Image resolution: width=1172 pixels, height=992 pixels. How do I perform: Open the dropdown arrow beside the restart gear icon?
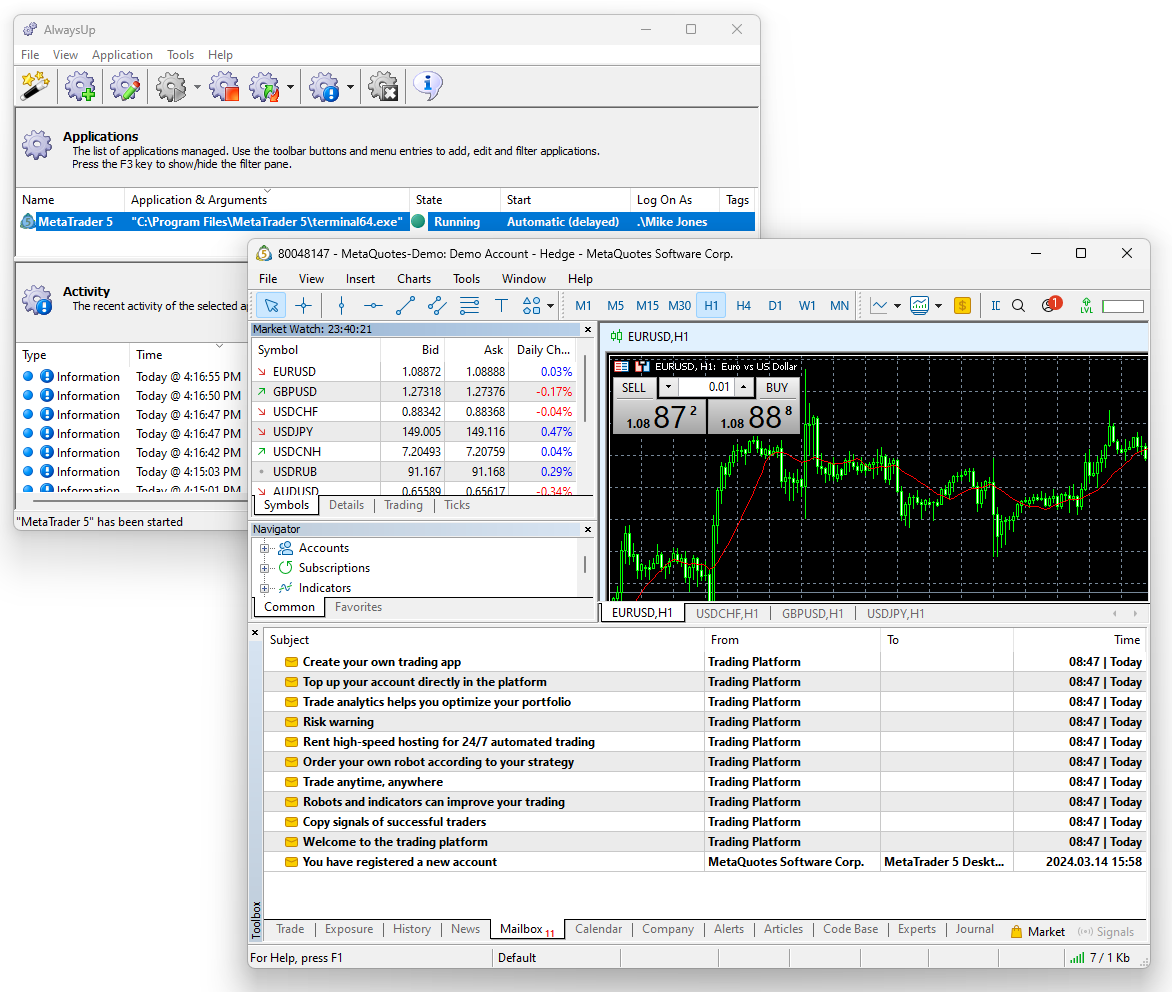(x=290, y=87)
